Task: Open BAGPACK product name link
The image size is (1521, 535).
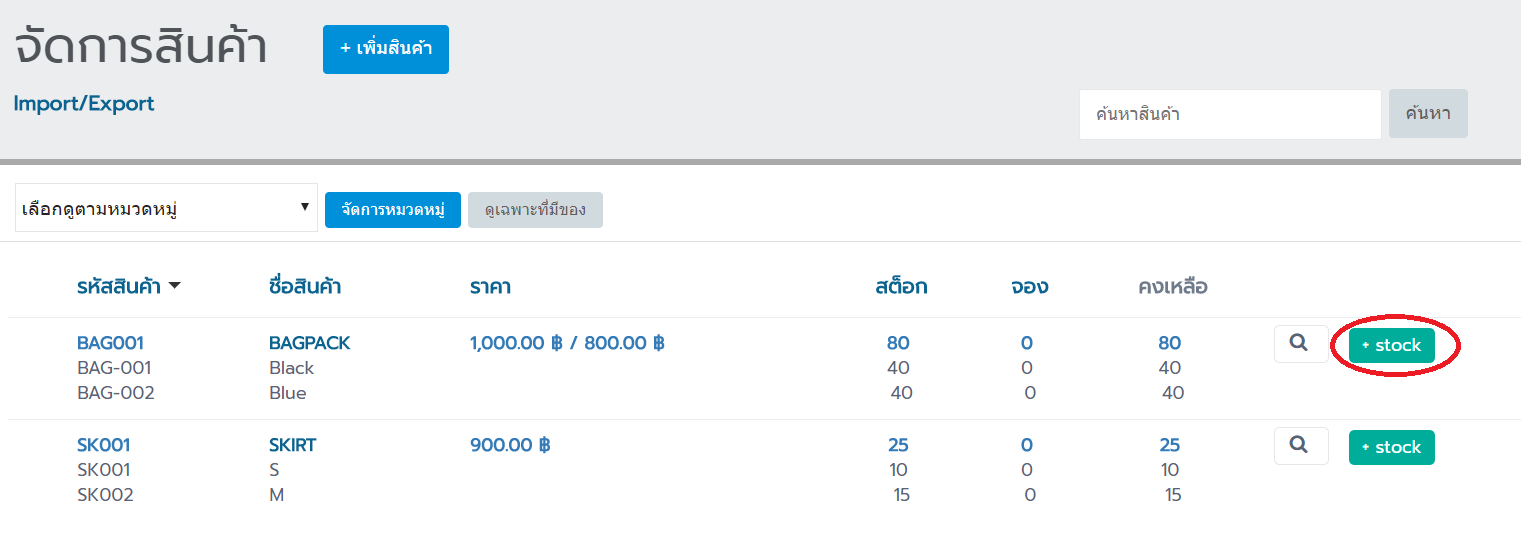Action: pos(309,343)
